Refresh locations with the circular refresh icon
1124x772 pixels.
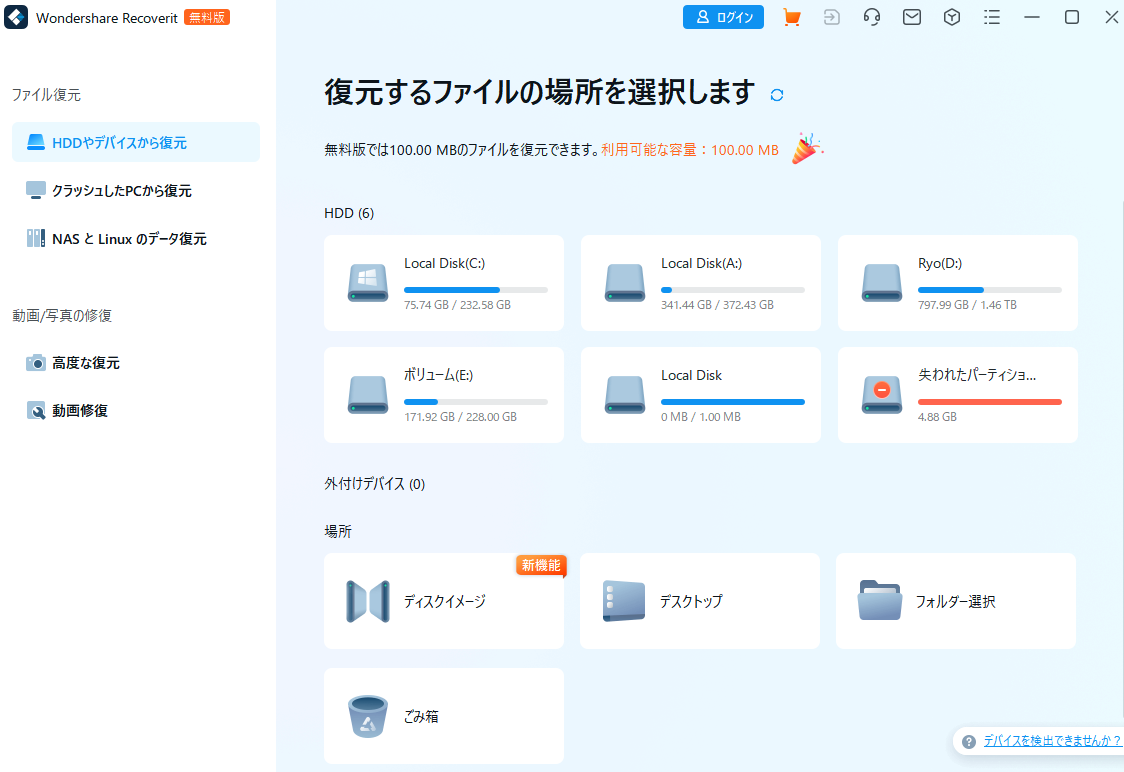click(x=776, y=92)
